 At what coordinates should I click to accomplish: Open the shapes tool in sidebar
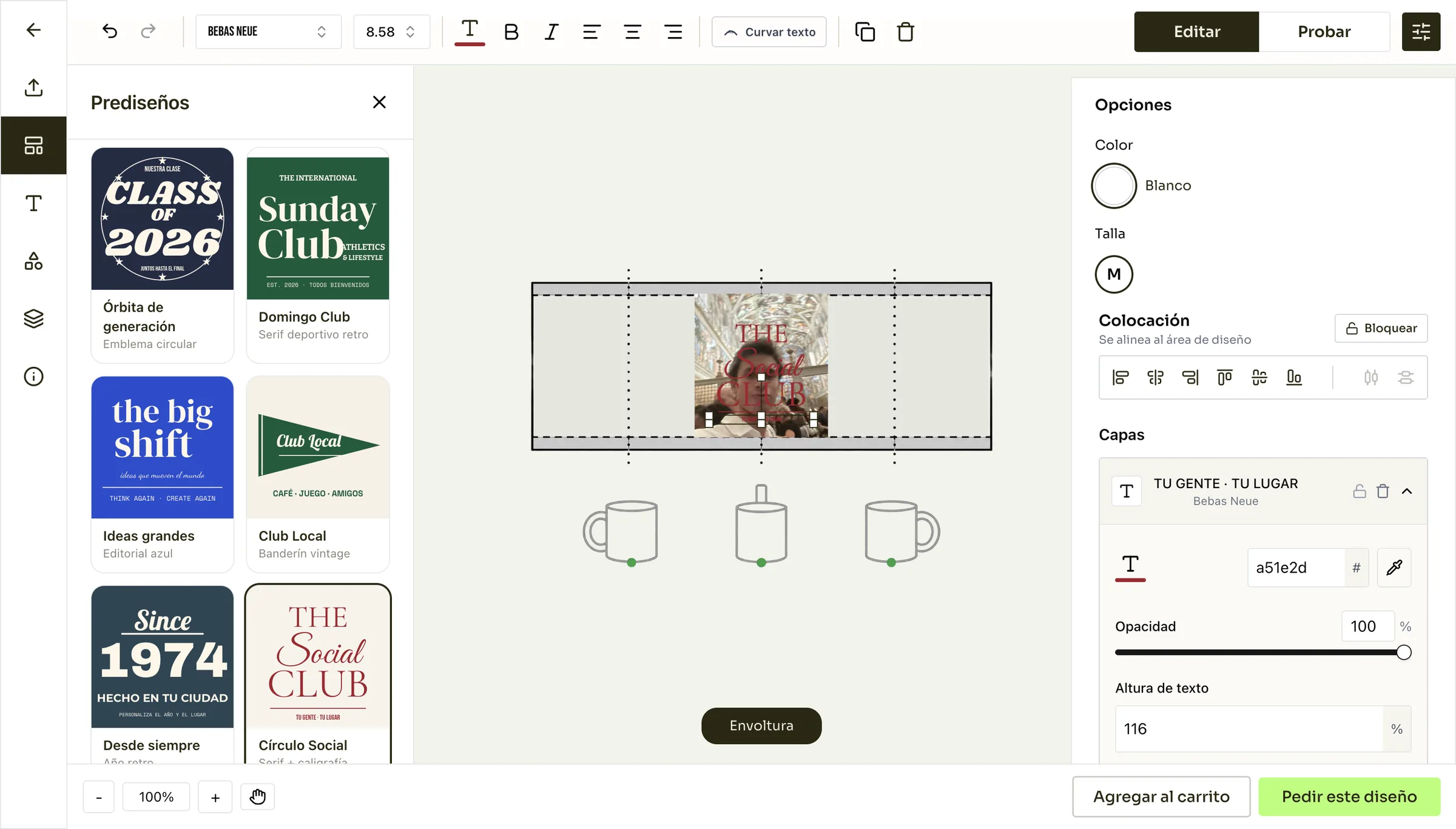point(33,261)
